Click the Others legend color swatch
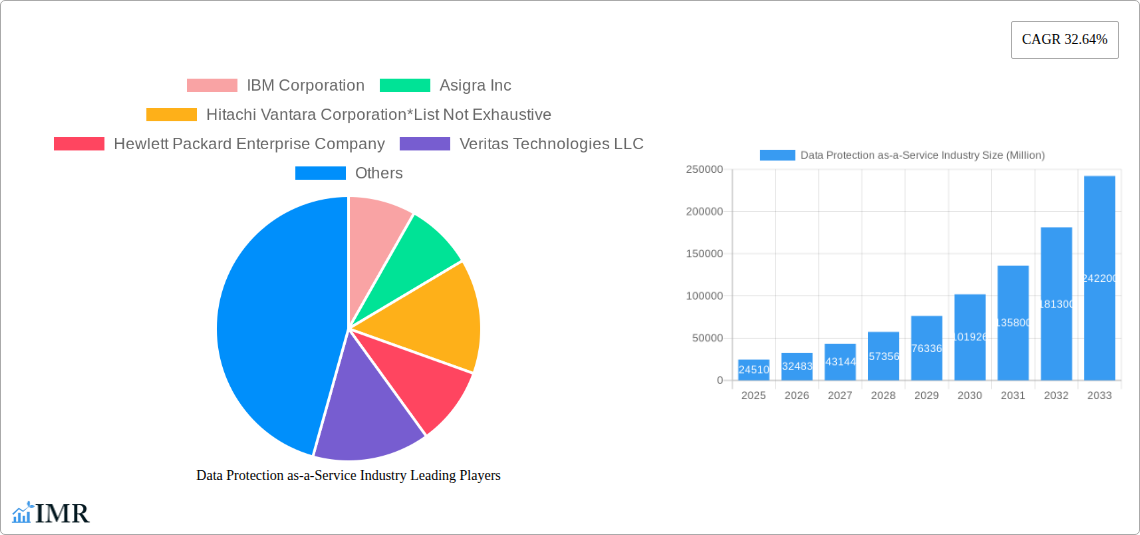This screenshot has width=1140, height=535. pos(321,173)
